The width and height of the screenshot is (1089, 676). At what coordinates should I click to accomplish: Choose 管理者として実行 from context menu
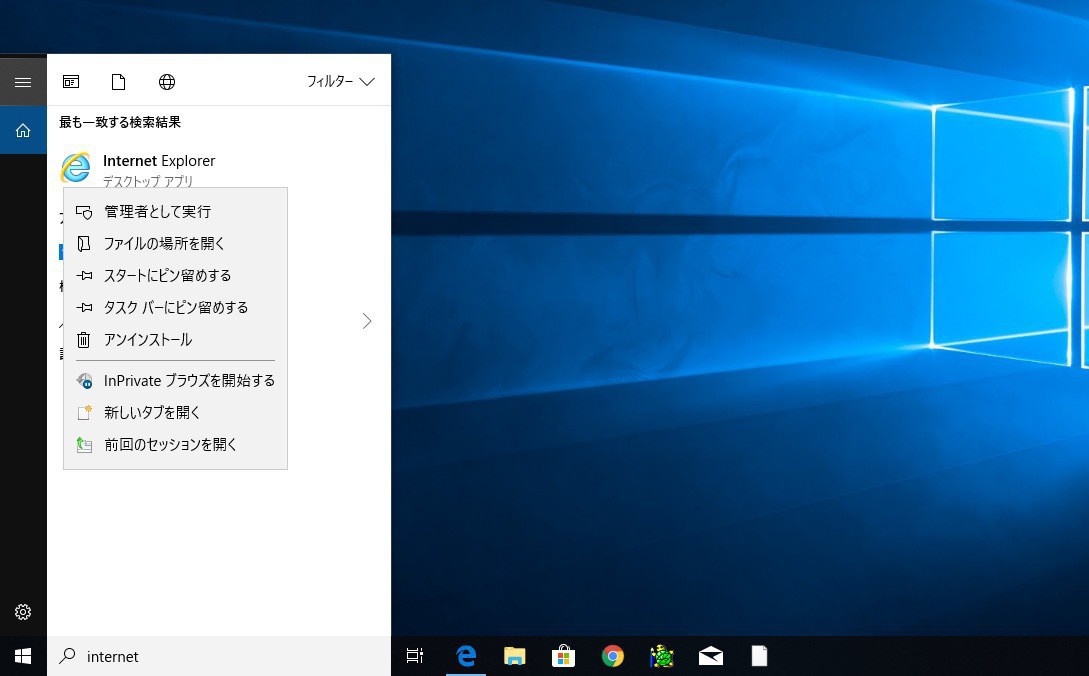click(x=157, y=212)
